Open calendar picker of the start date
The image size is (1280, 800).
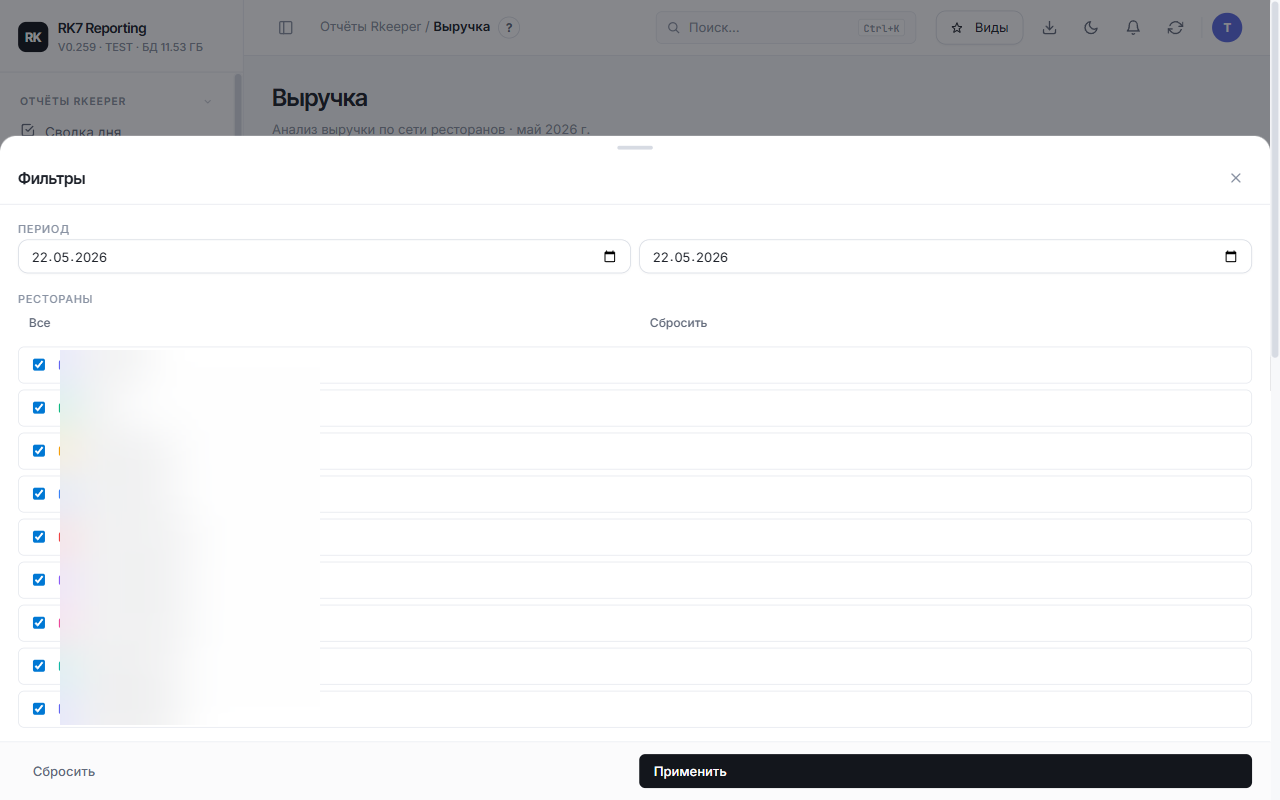click(610, 257)
